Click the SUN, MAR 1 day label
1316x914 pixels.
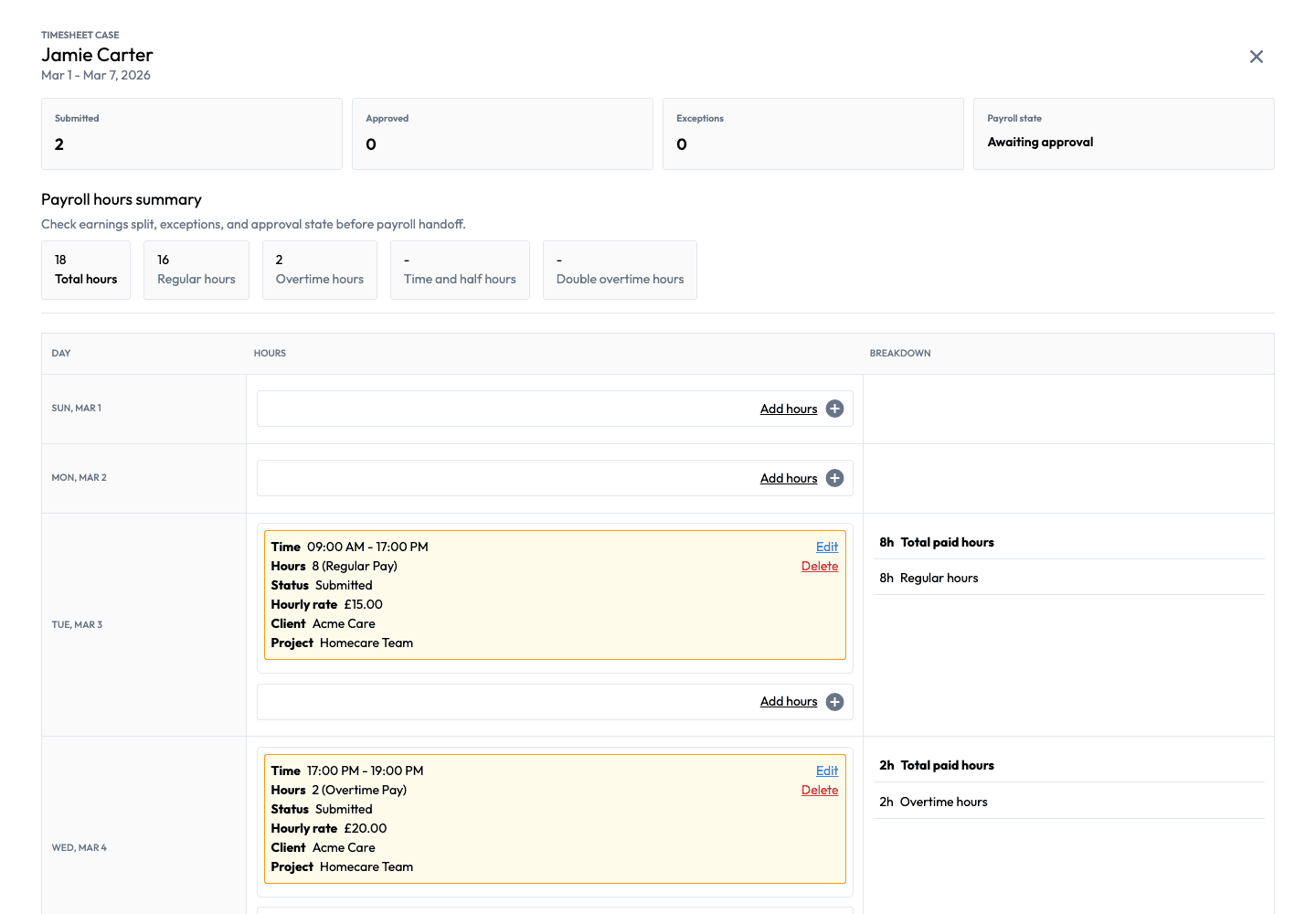(x=77, y=408)
